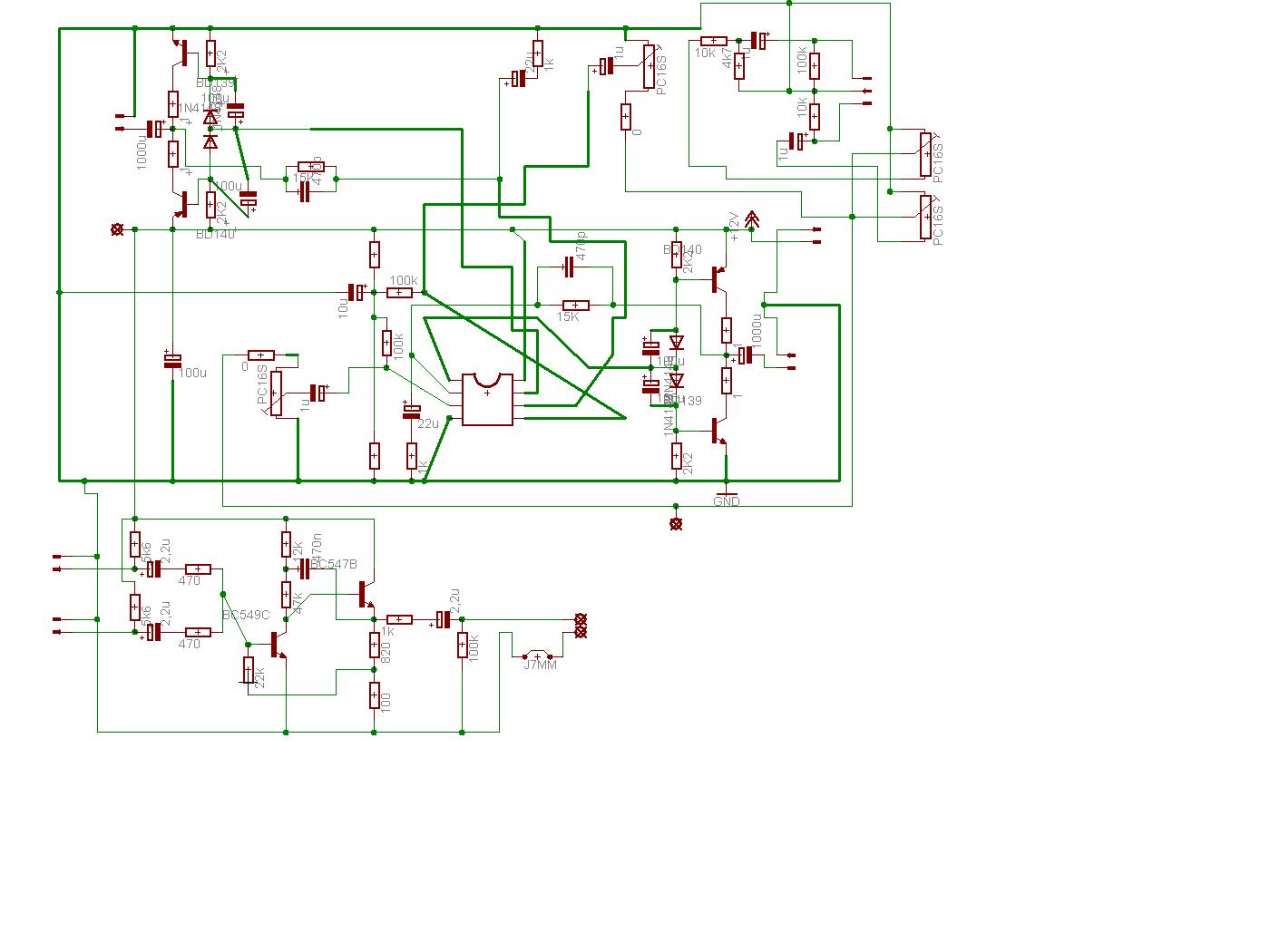Click the 22k trimmer resistor near BC549C
1270x952 pixels.
click(248, 670)
